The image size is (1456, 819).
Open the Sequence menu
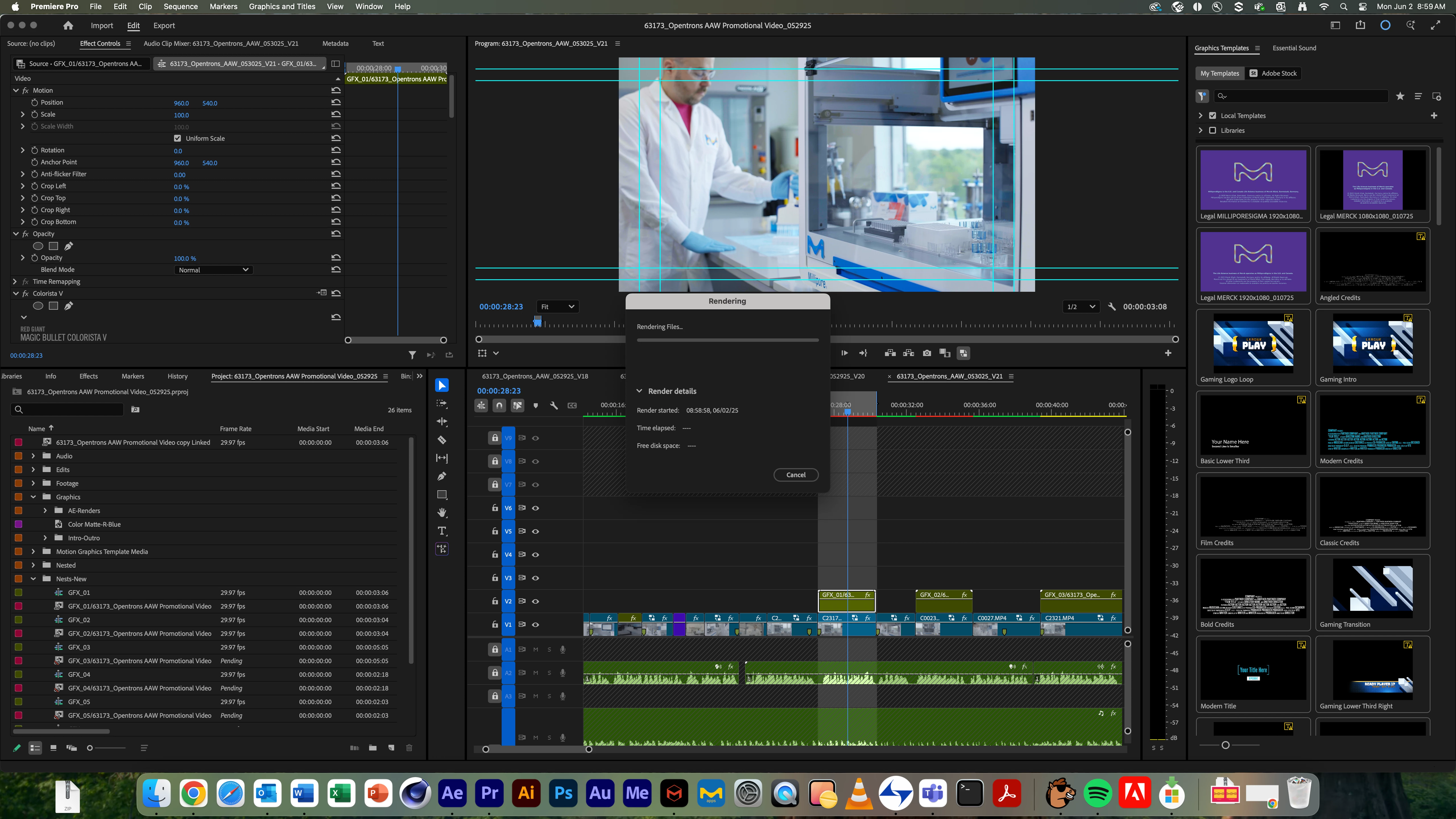[x=180, y=6]
